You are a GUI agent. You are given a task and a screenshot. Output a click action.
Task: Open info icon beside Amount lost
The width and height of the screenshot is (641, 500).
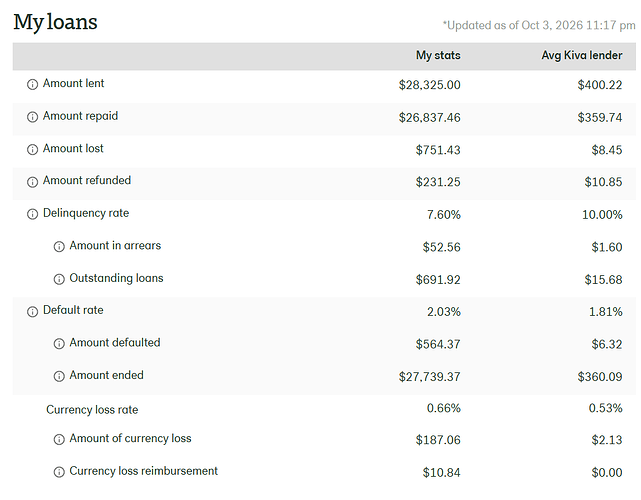click(32, 150)
